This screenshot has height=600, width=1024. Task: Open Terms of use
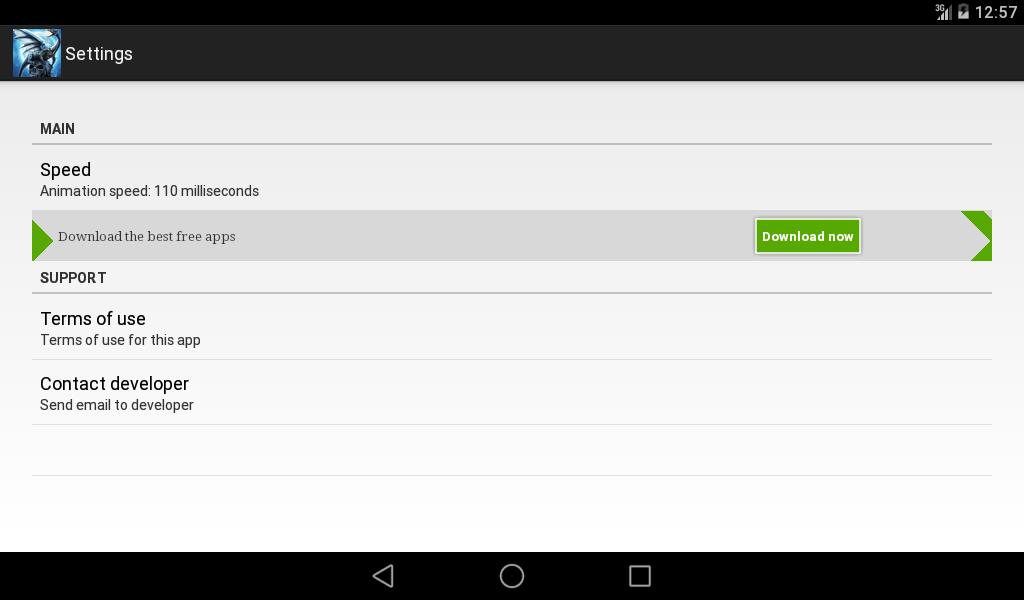[511, 327]
